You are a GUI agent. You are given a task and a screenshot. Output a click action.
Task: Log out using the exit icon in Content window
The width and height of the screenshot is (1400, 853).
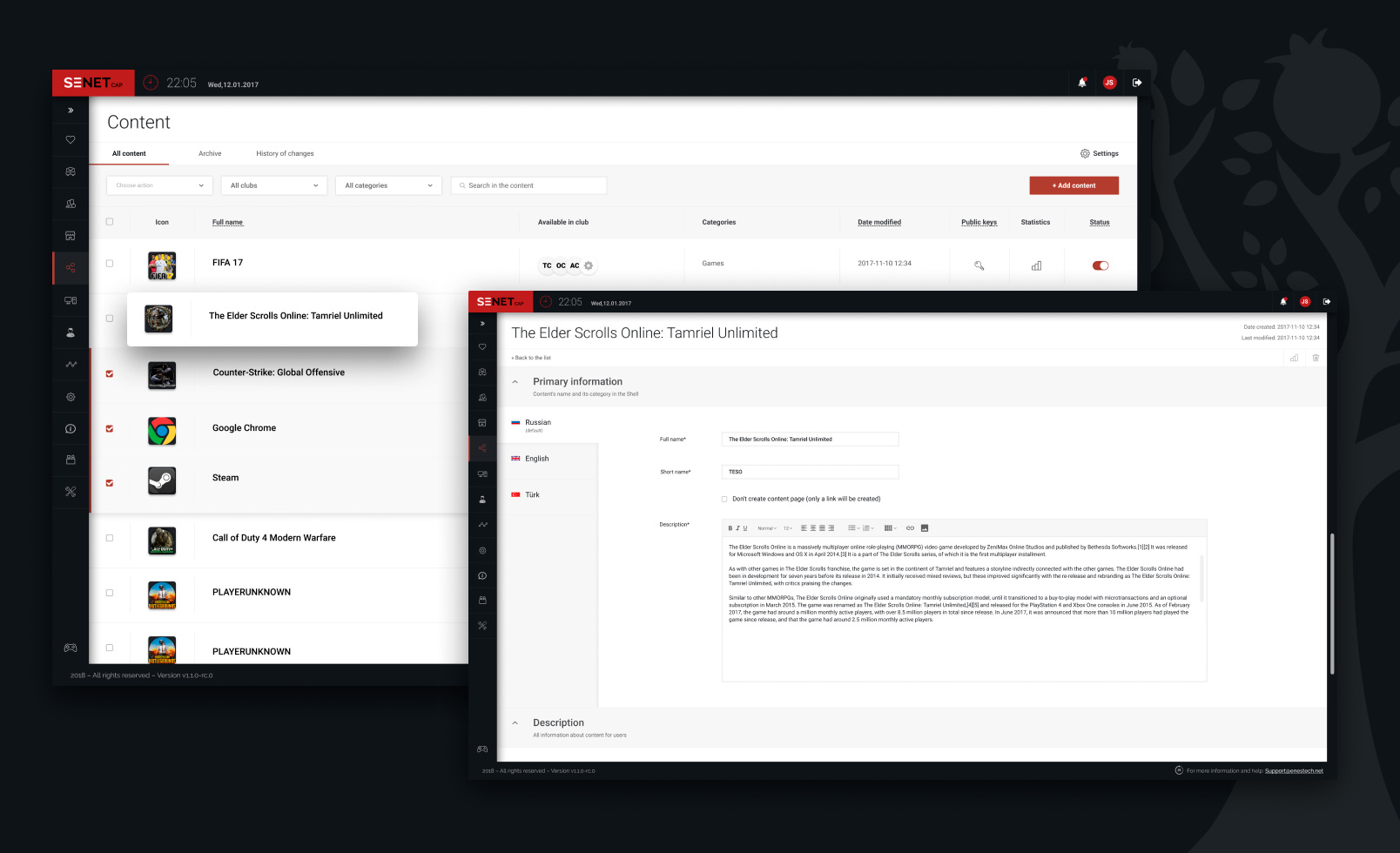(1137, 83)
